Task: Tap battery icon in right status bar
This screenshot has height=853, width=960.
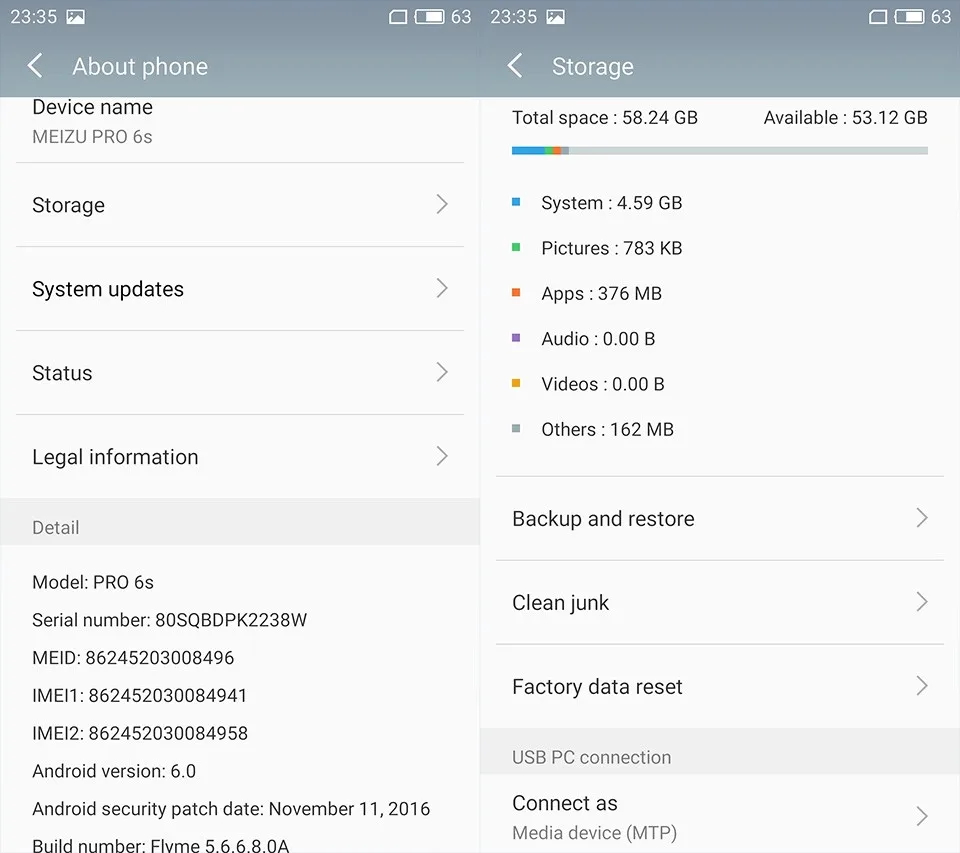Action: click(909, 17)
